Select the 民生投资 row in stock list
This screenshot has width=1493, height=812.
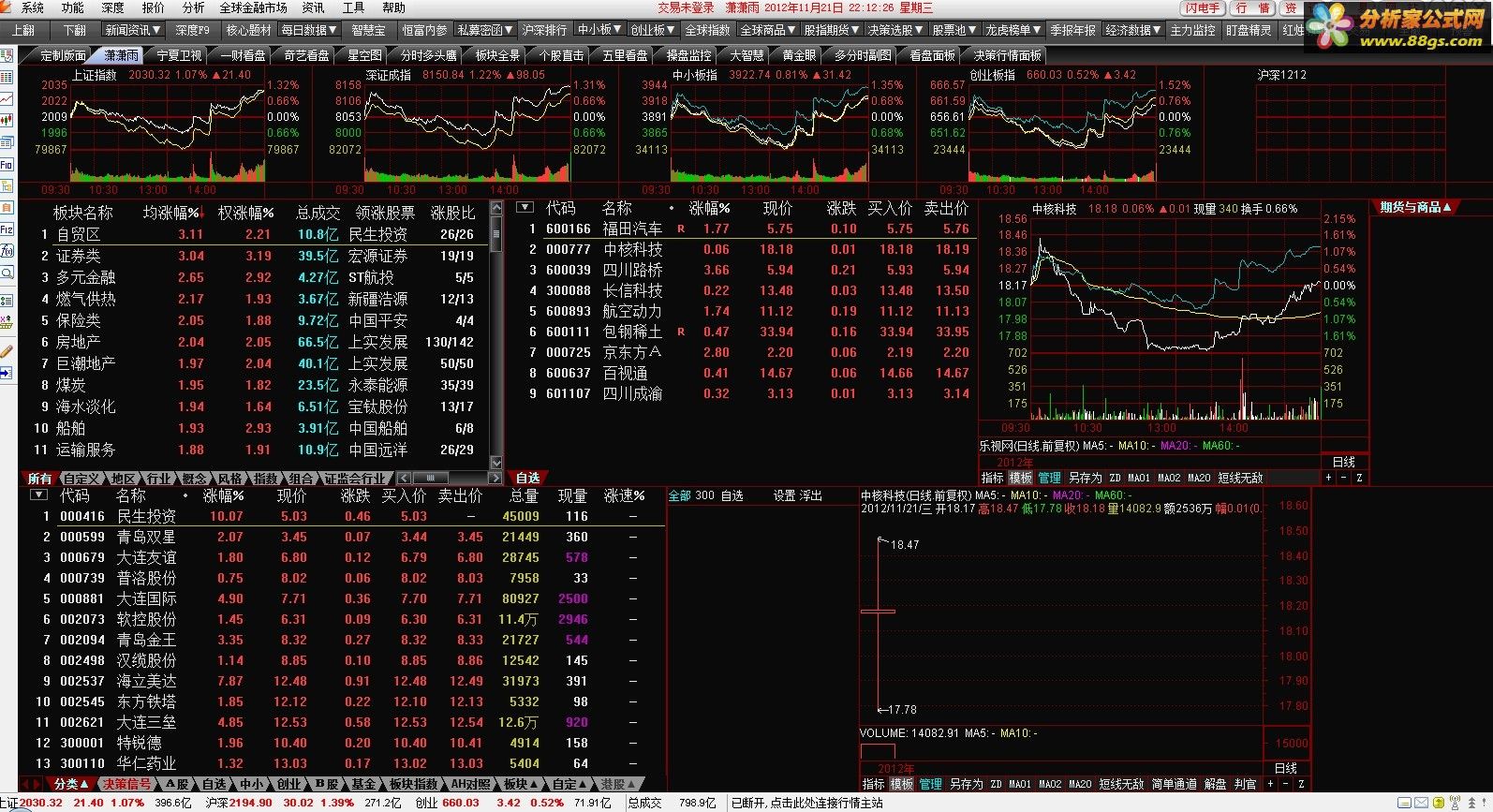point(341,516)
